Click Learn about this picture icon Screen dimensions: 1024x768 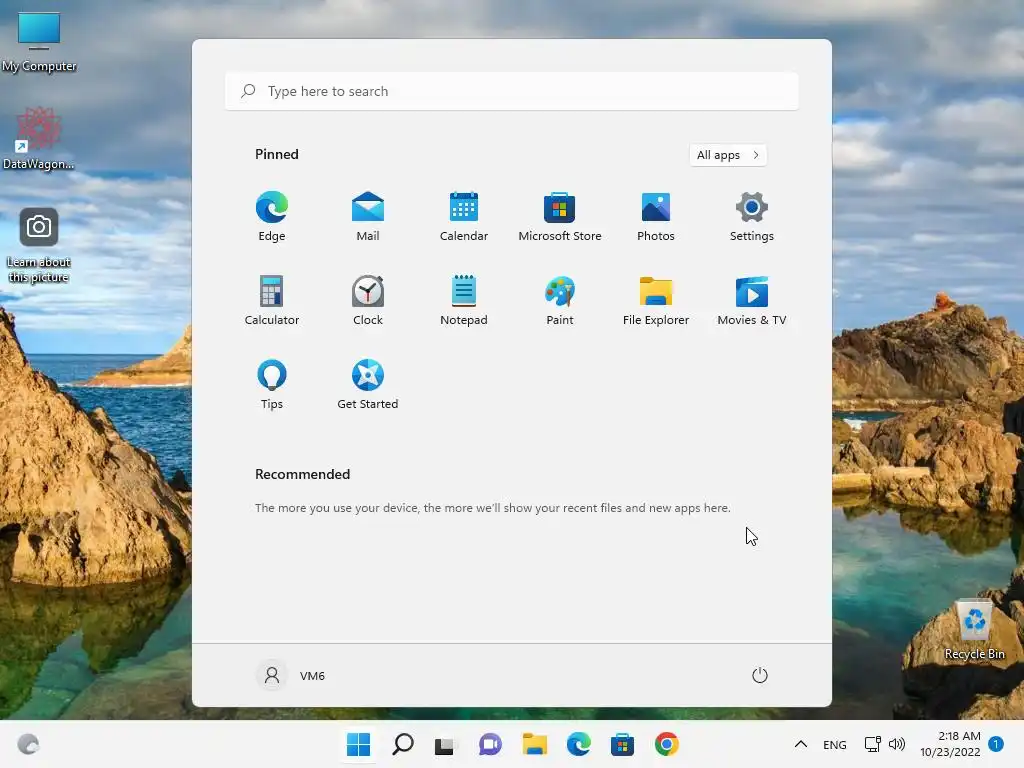[x=39, y=245]
